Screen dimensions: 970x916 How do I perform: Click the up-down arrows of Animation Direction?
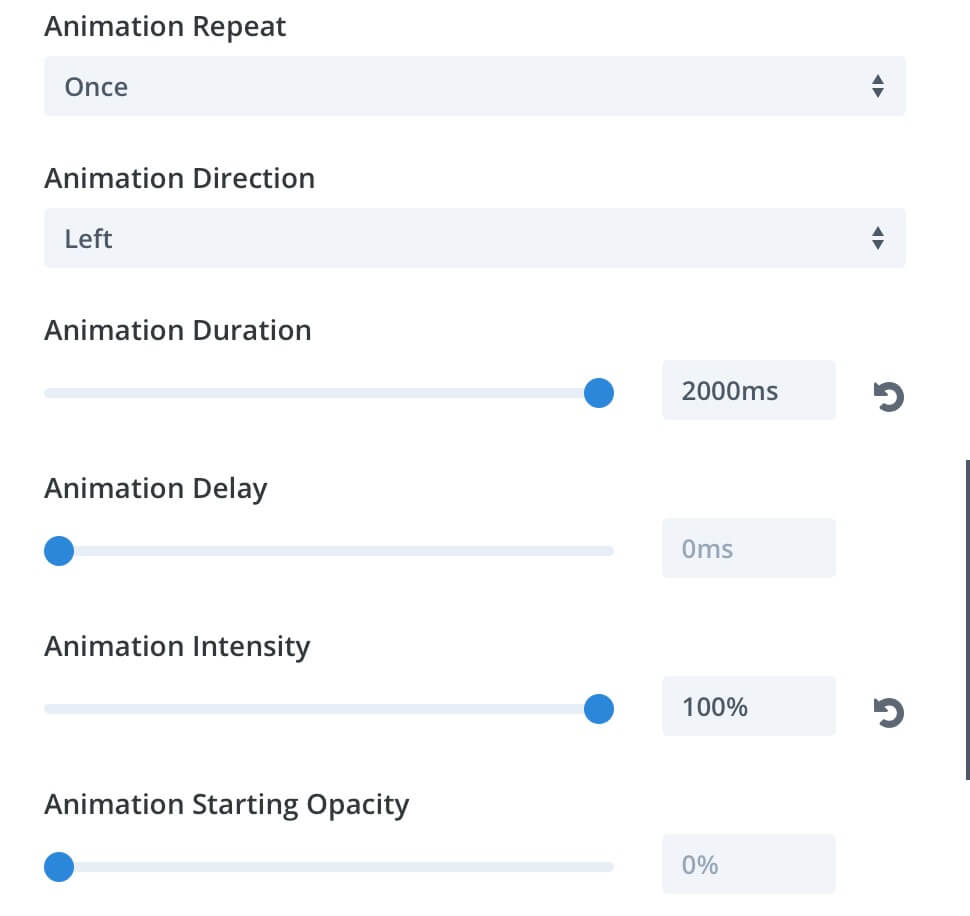[x=877, y=238]
